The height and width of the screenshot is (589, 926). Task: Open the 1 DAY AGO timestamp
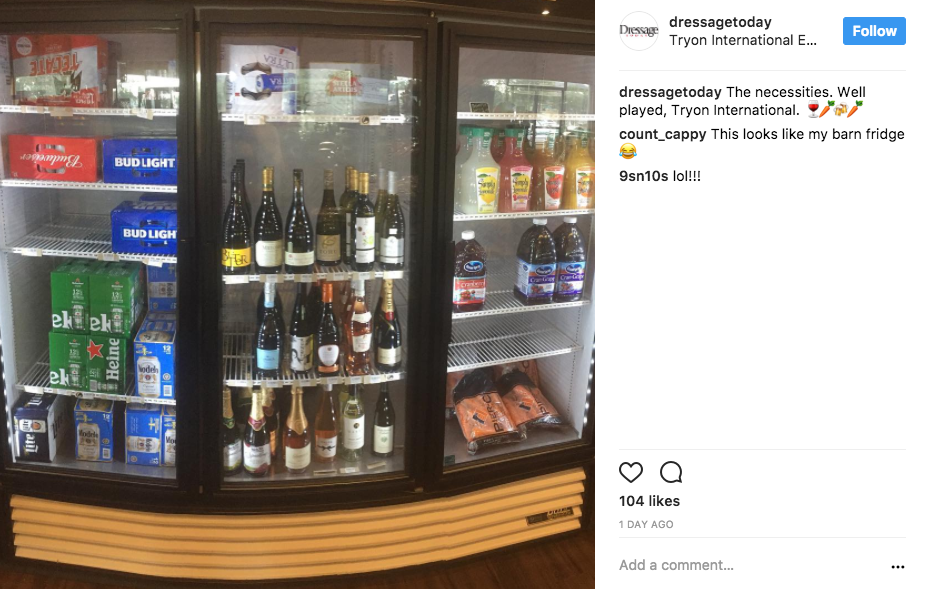point(646,525)
